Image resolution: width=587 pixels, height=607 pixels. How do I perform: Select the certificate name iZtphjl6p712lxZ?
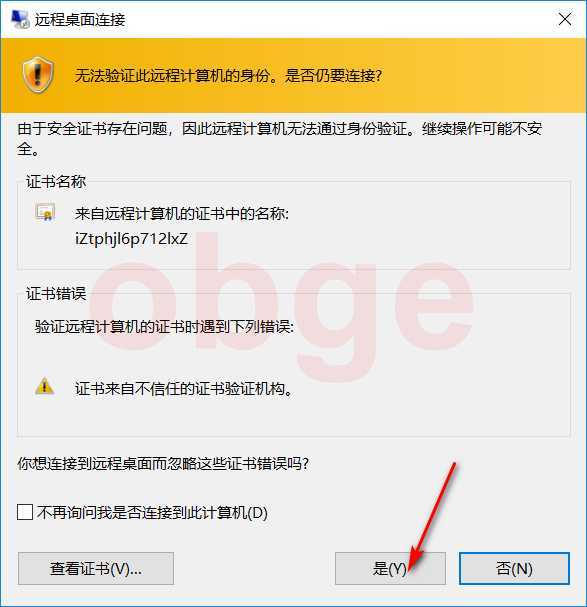pyautogui.click(x=131, y=239)
